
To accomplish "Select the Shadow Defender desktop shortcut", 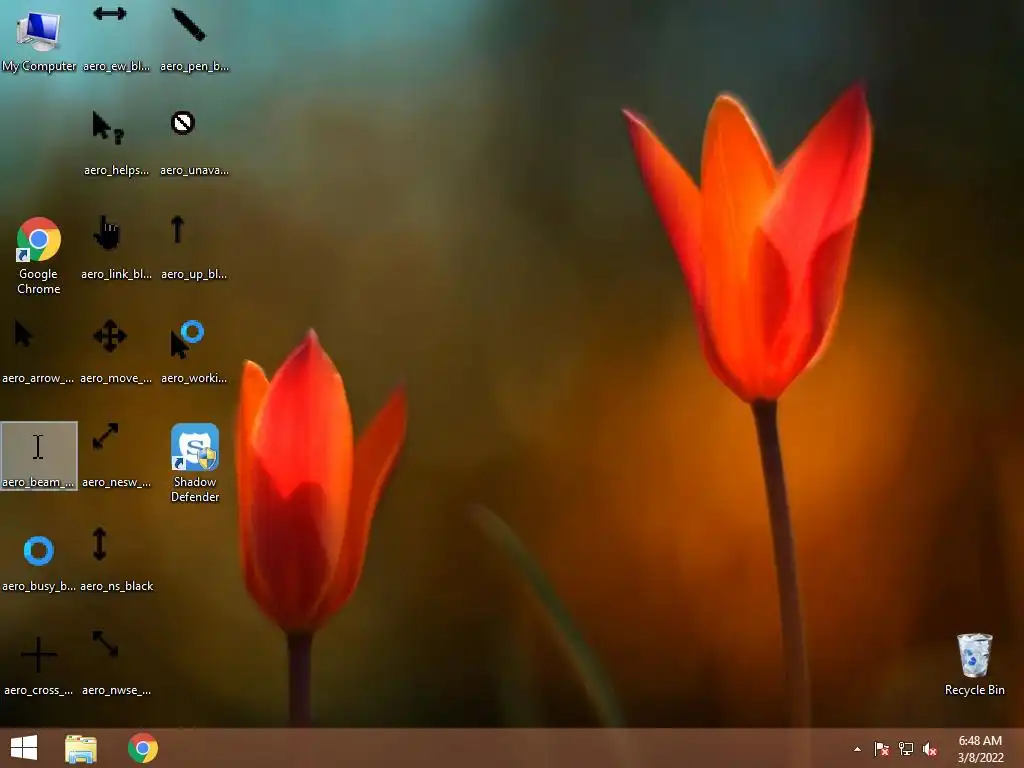I will pyautogui.click(x=195, y=463).
